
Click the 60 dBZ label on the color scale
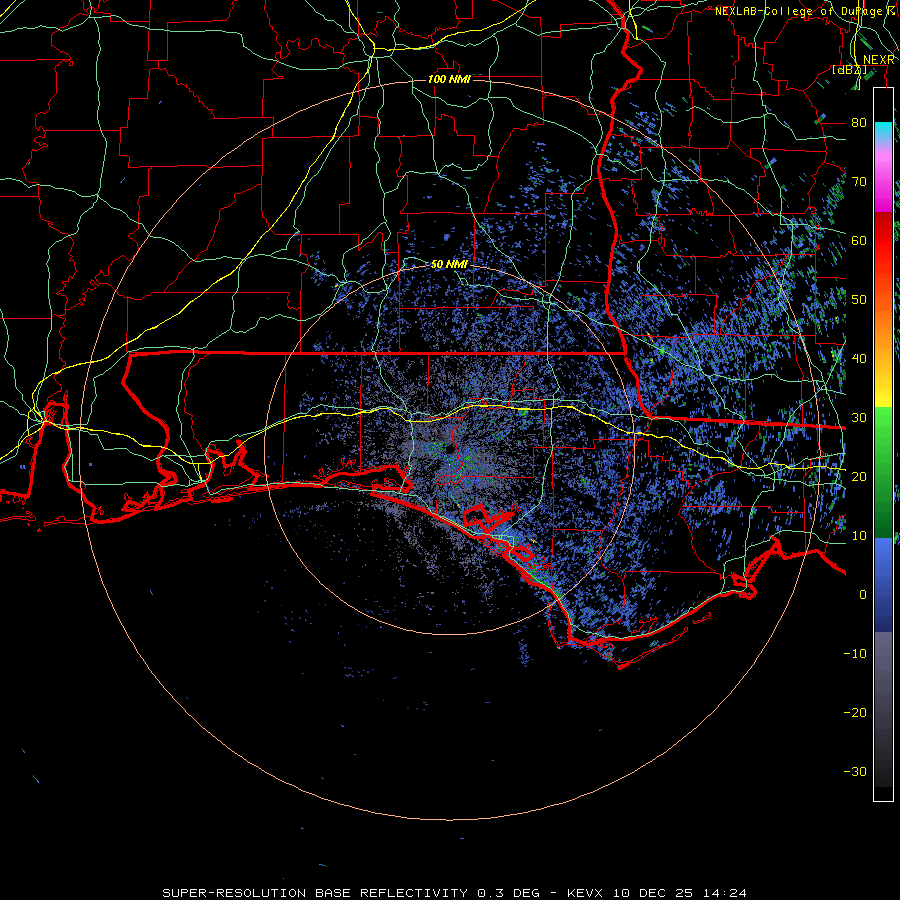point(859,240)
